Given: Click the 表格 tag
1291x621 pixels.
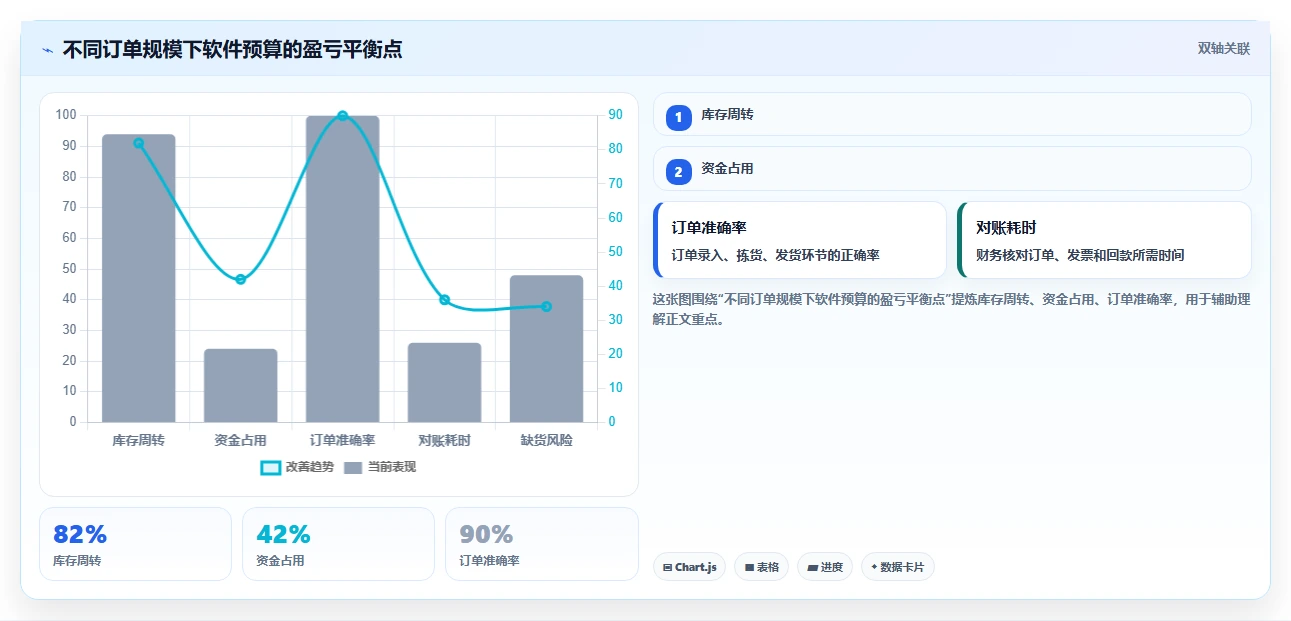Looking at the screenshot, I should click(761, 567).
